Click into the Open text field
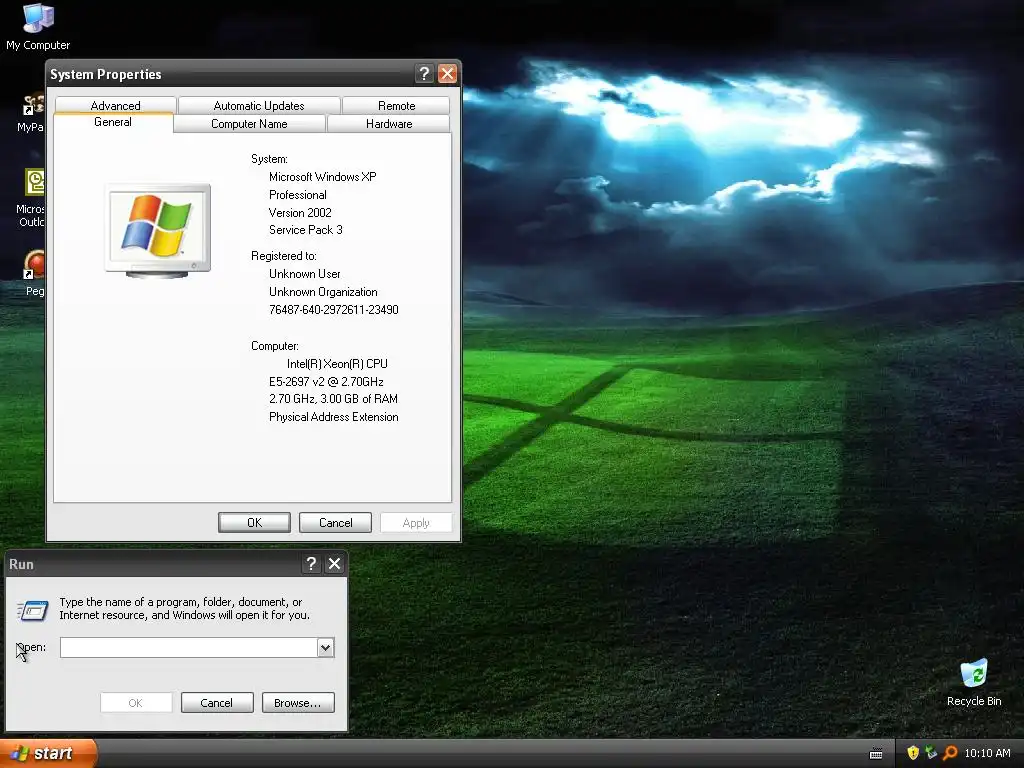Viewport: 1024px width, 768px height. click(189, 647)
